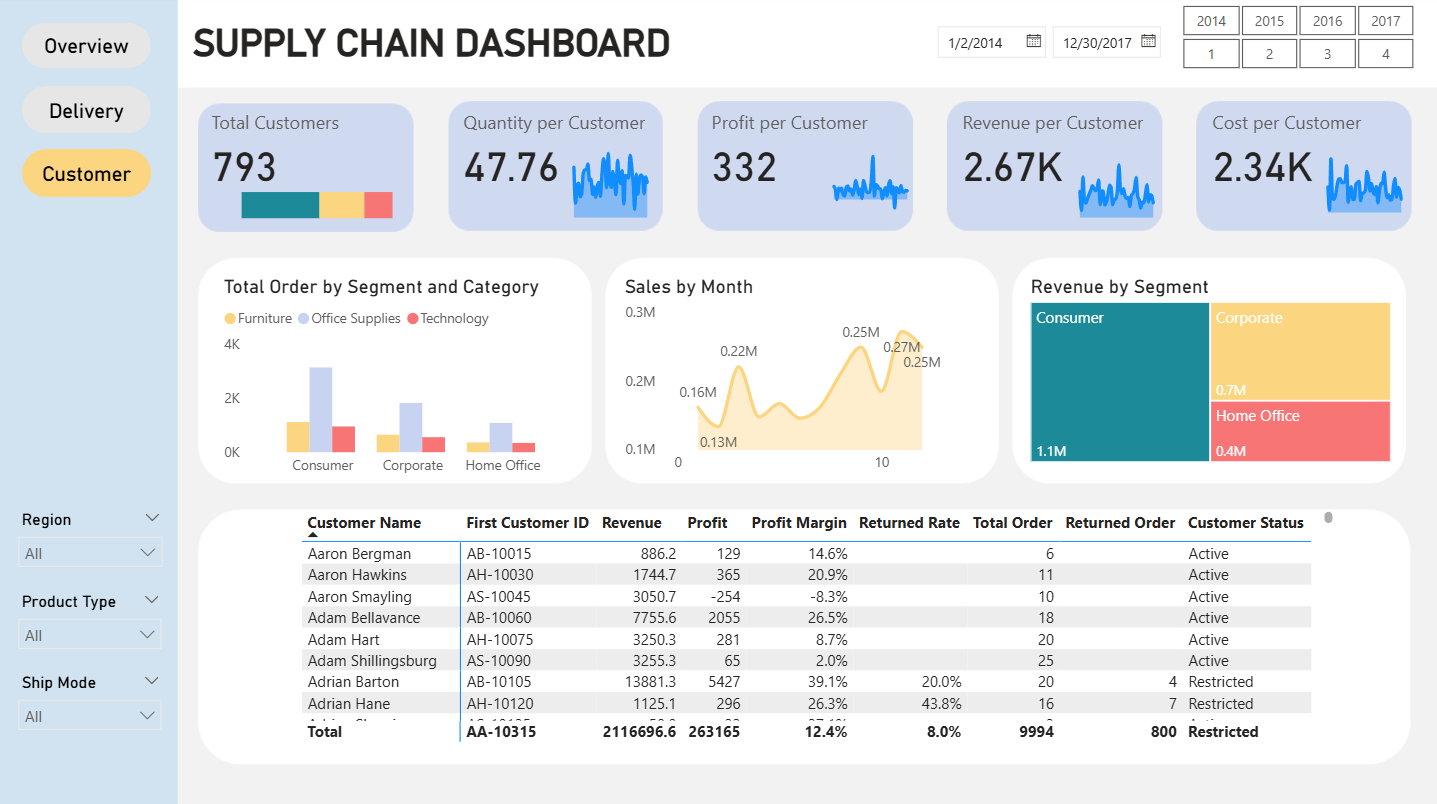The height and width of the screenshot is (804, 1437).
Task: Click the Furniture legend marker
Action: [230, 319]
